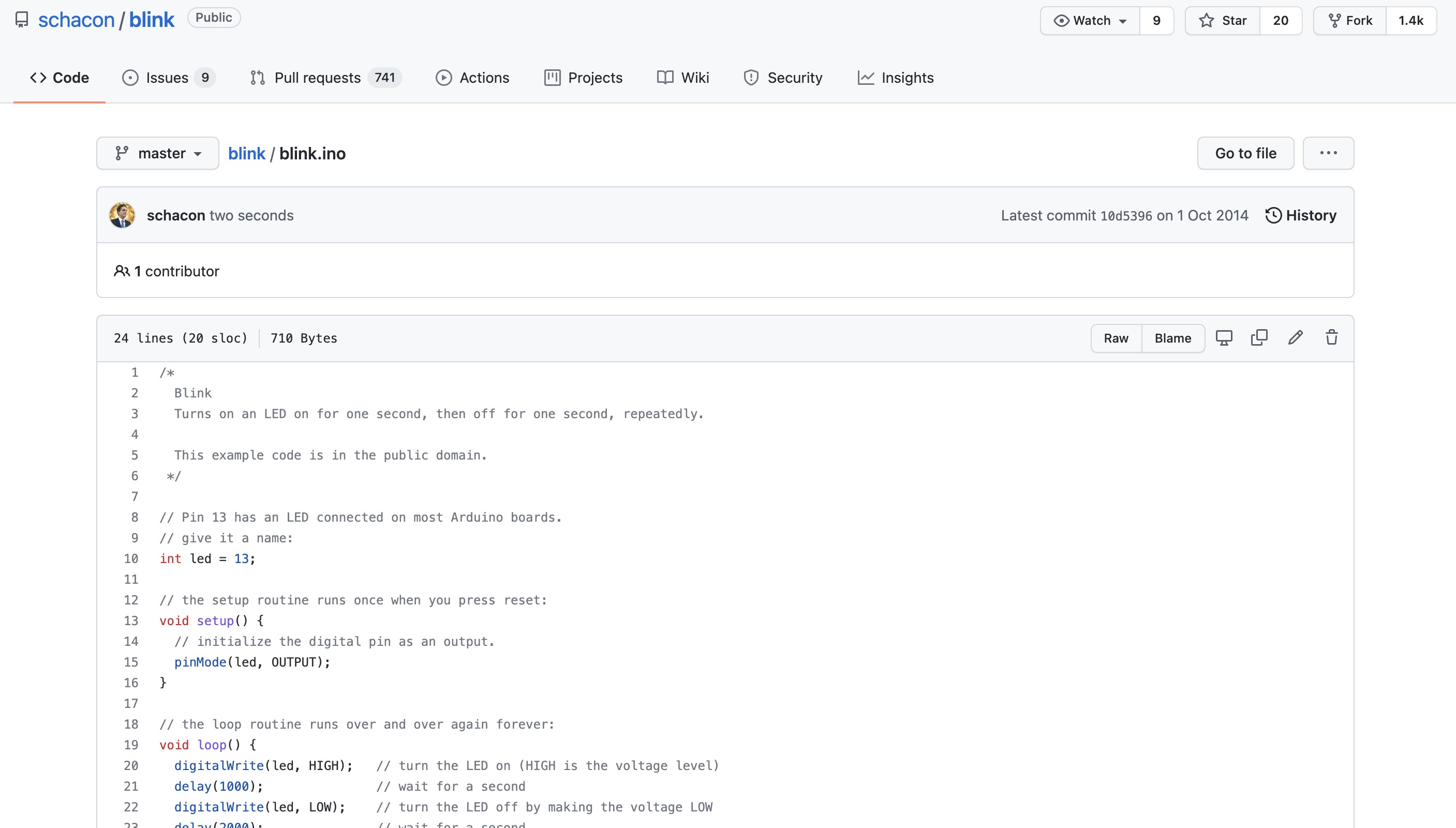This screenshot has height=828, width=1456.
Task: Click schacon's avatar image
Action: tap(122, 215)
